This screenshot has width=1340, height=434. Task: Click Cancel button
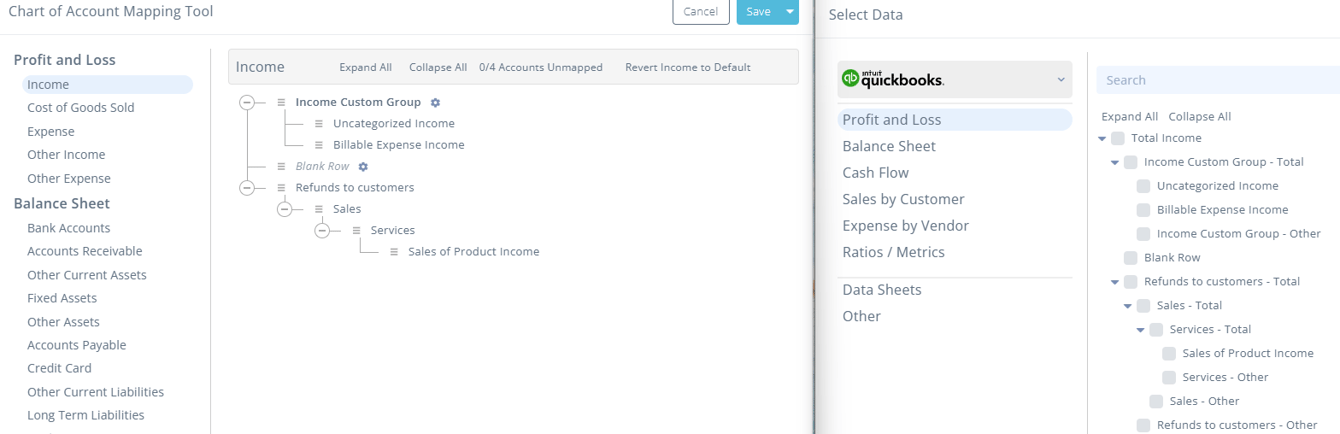[x=701, y=11]
